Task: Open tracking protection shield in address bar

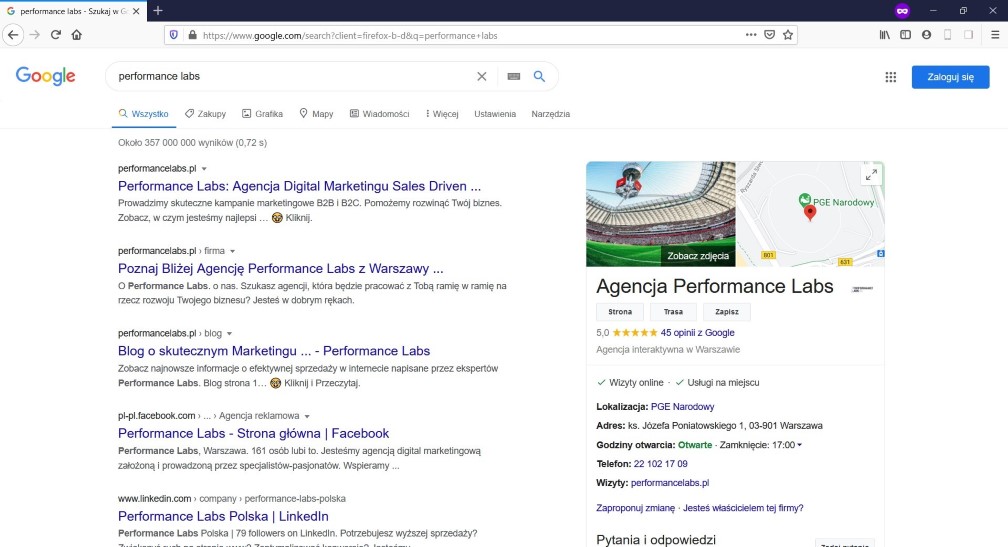Action: click(x=174, y=35)
